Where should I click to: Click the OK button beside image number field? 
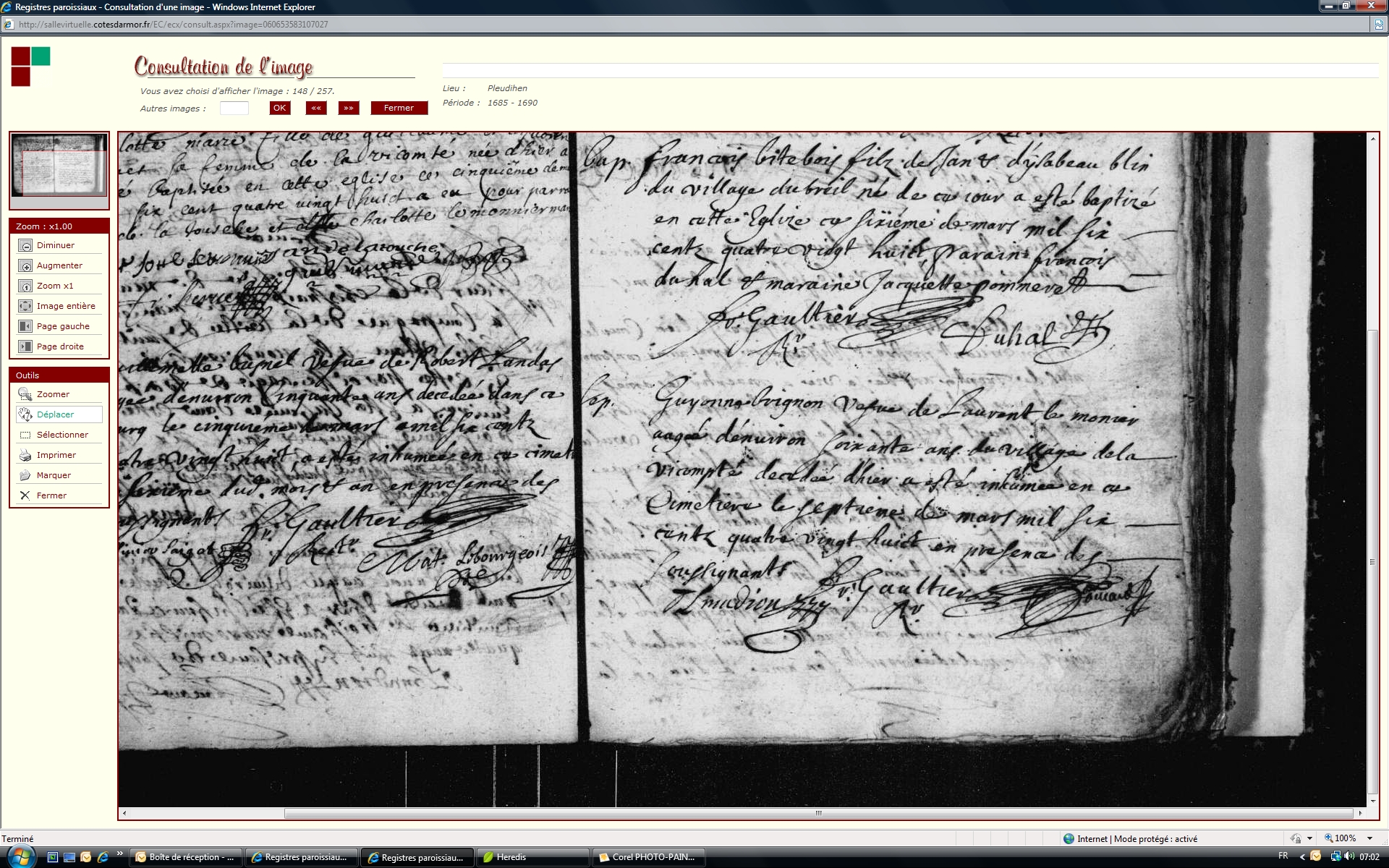(279, 109)
